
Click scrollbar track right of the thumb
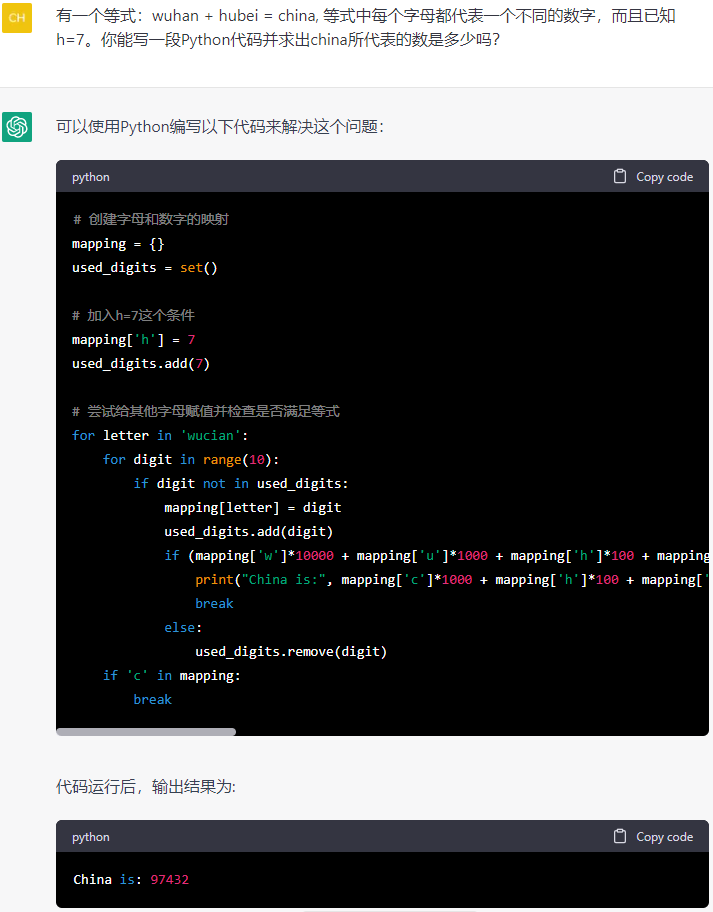(x=470, y=732)
